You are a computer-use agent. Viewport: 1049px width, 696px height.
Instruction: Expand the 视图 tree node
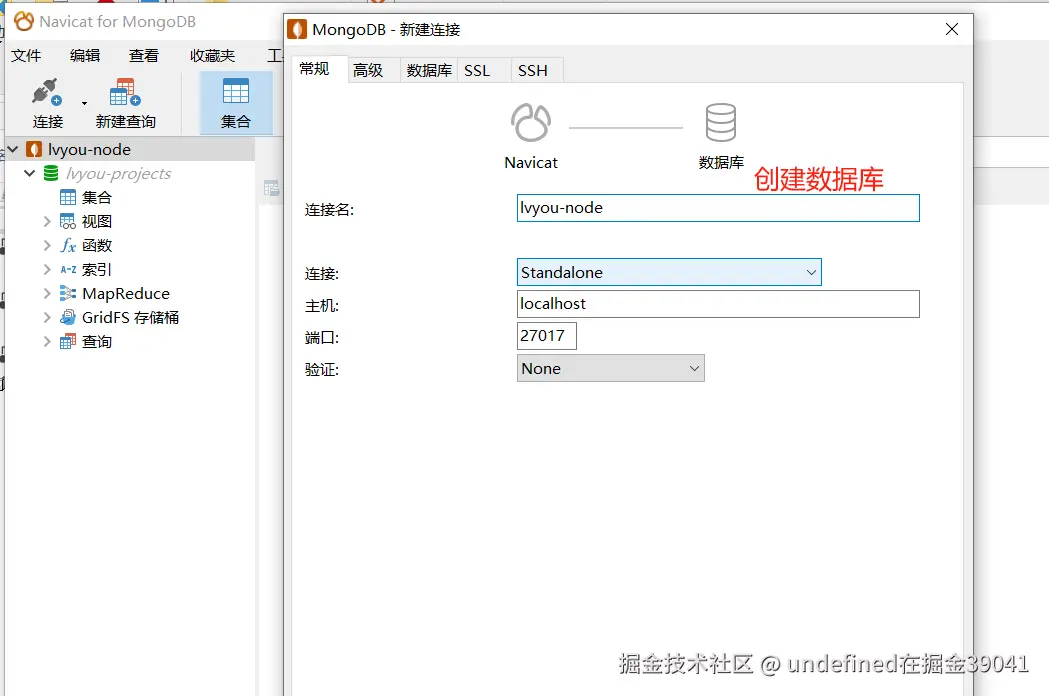(47, 222)
